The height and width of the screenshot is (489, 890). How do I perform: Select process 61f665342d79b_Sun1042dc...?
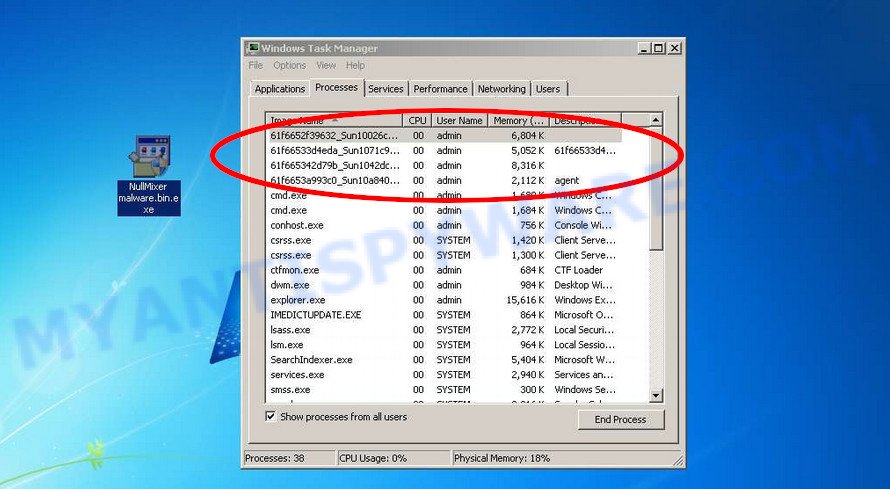[x=446, y=166]
